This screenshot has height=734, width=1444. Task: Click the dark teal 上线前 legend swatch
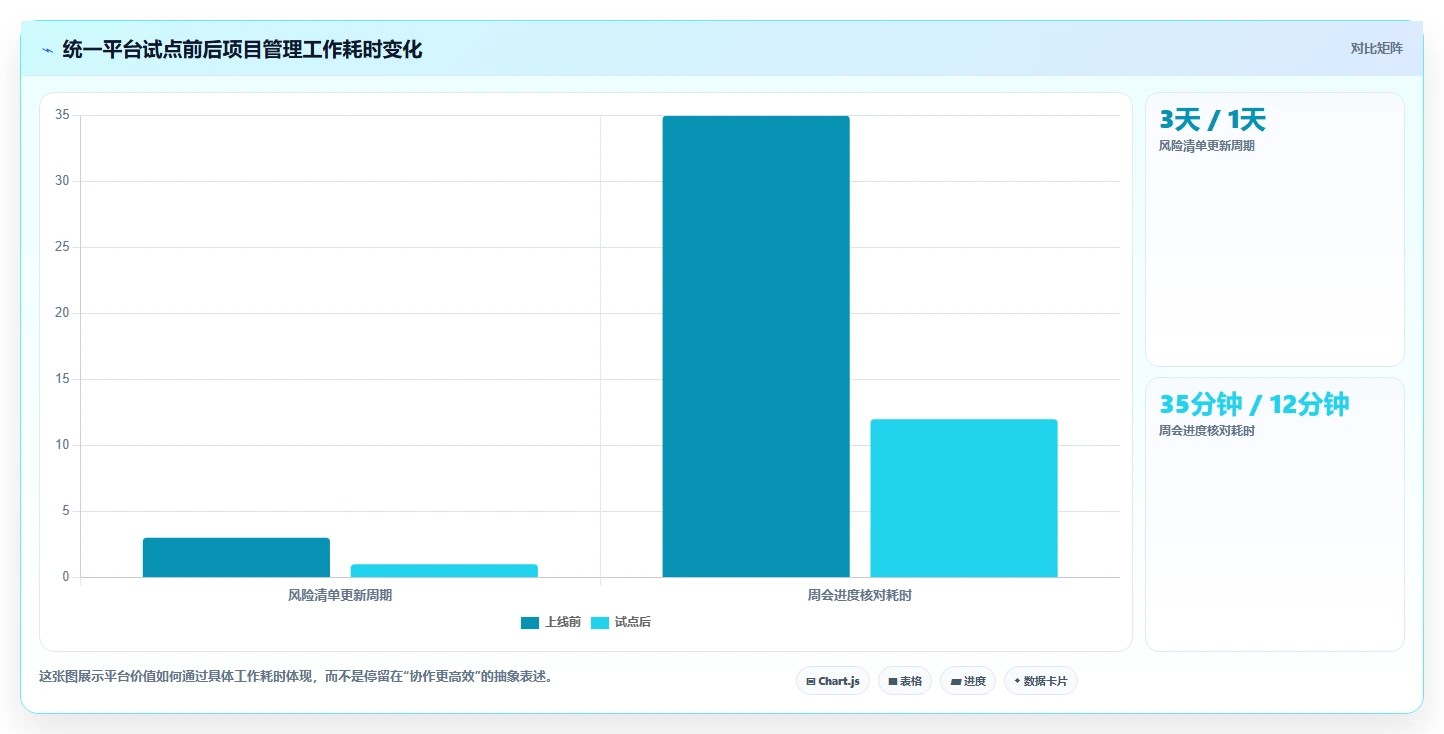[530, 623]
